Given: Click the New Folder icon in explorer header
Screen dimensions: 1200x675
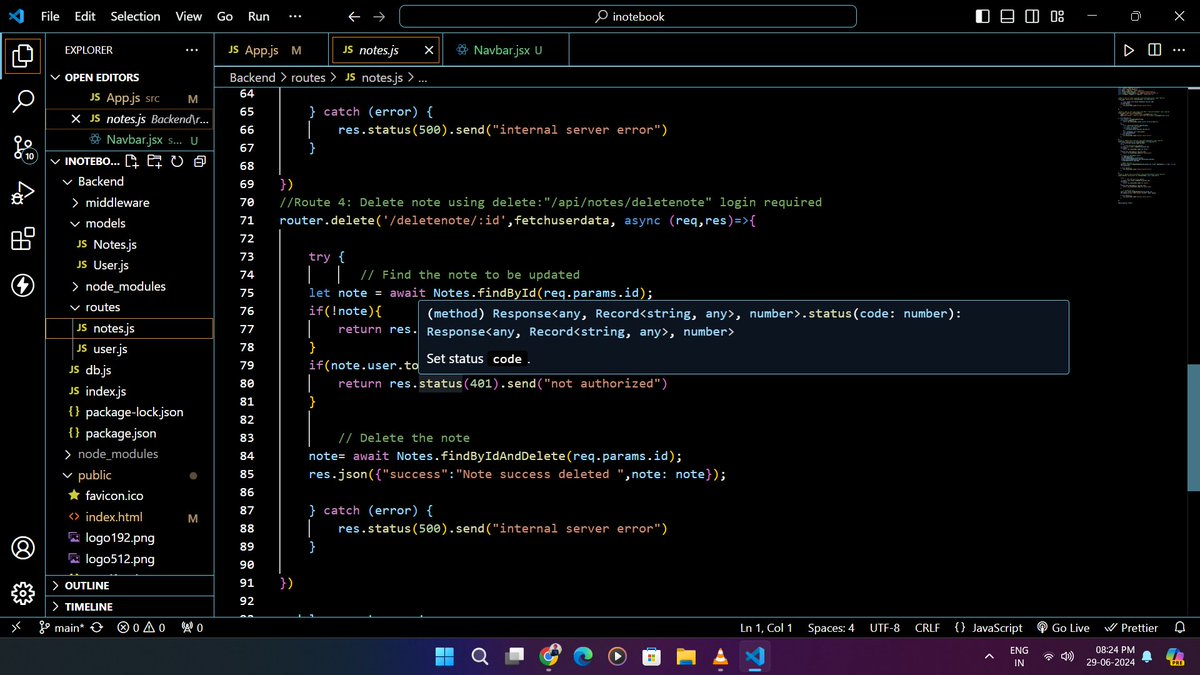Looking at the screenshot, I should (155, 161).
